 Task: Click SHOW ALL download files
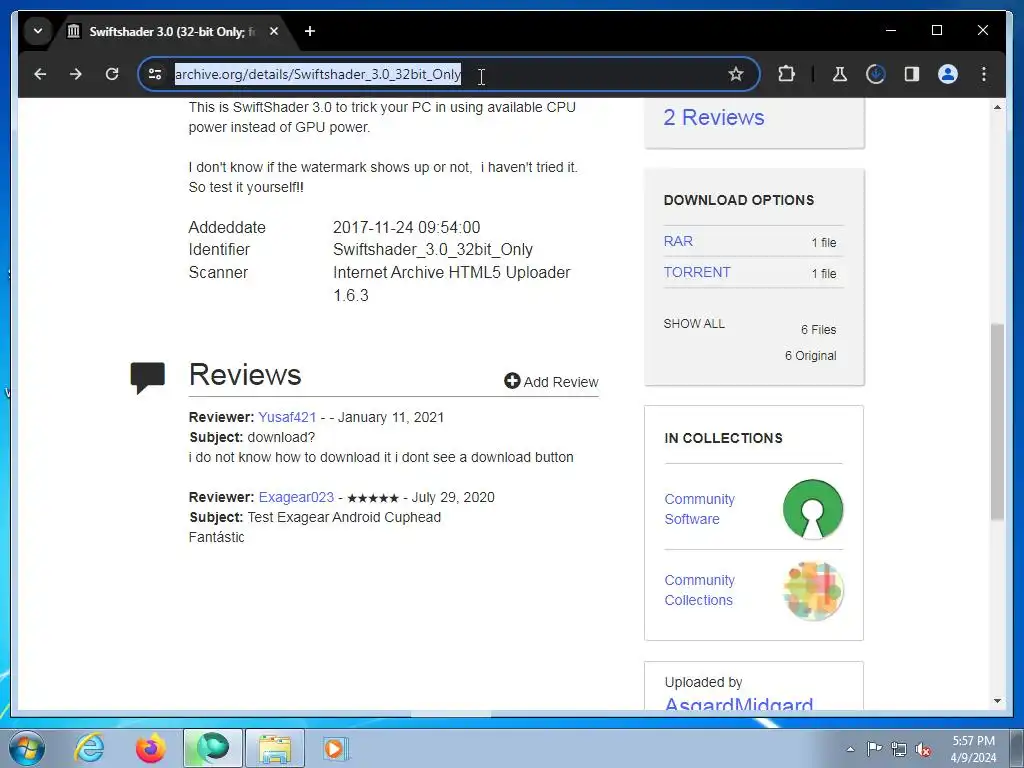click(694, 324)
